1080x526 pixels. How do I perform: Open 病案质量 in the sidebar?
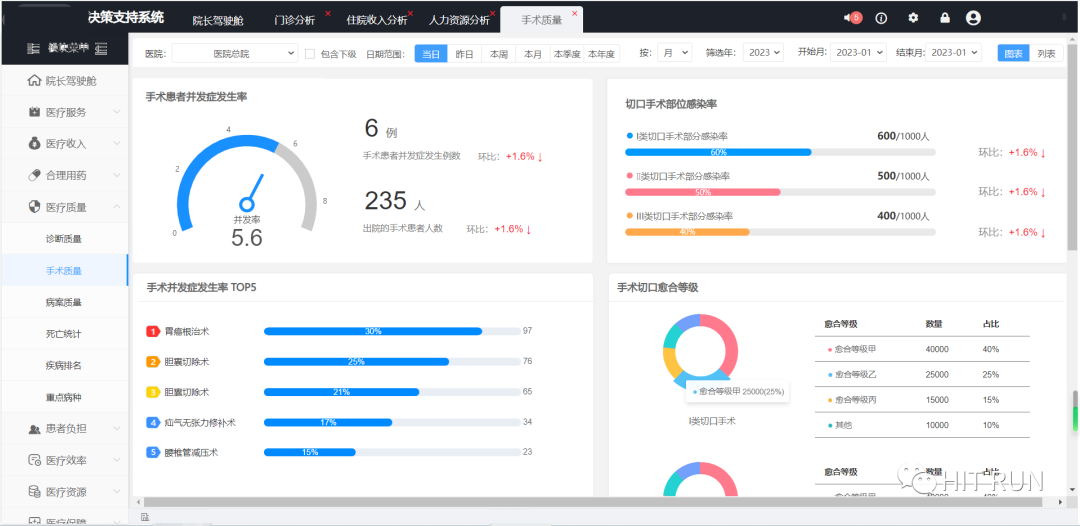(64, 302)
